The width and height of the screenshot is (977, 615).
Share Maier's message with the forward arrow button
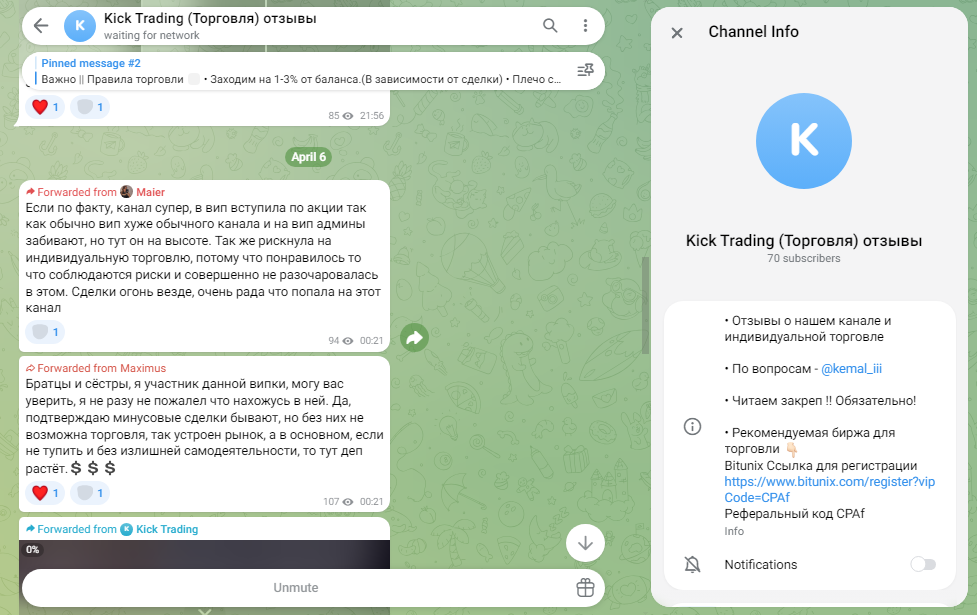point(414,338)
